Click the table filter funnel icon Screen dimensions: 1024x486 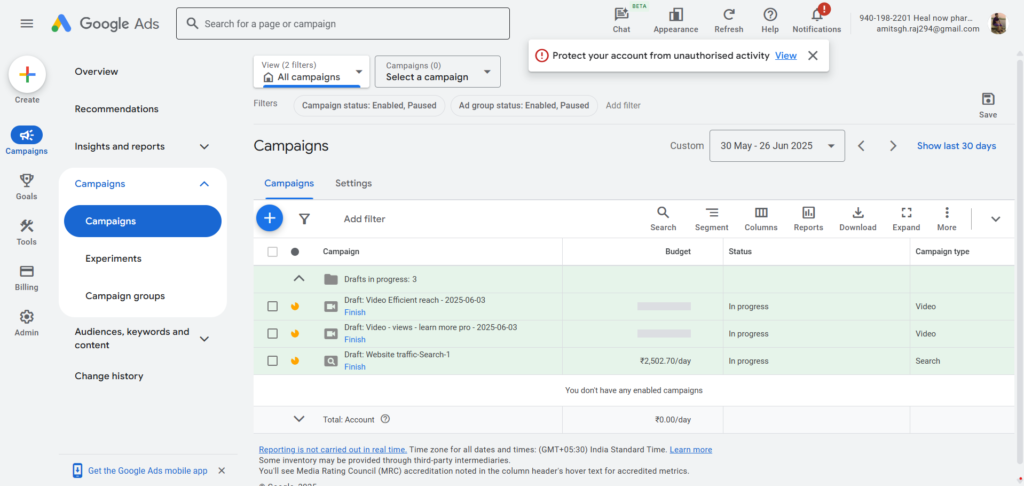pyautogui.click(x=304, y=219)
